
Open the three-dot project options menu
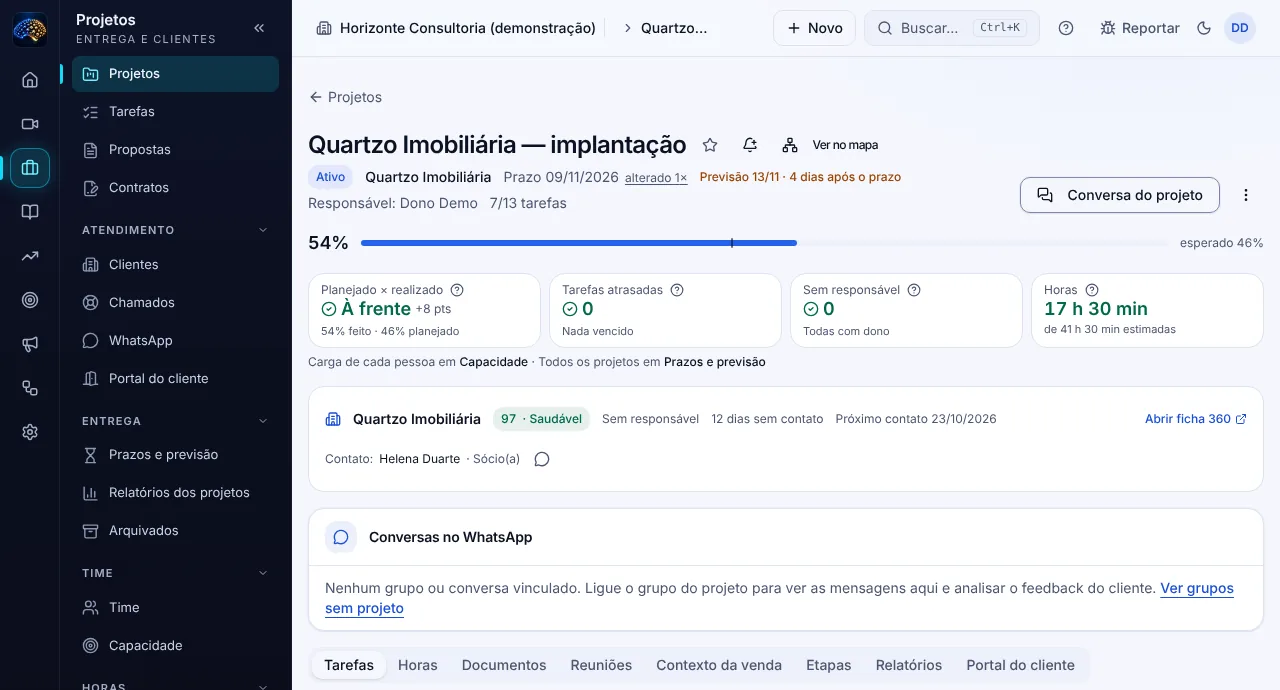pyautogui.click(x=1246, y=195)
